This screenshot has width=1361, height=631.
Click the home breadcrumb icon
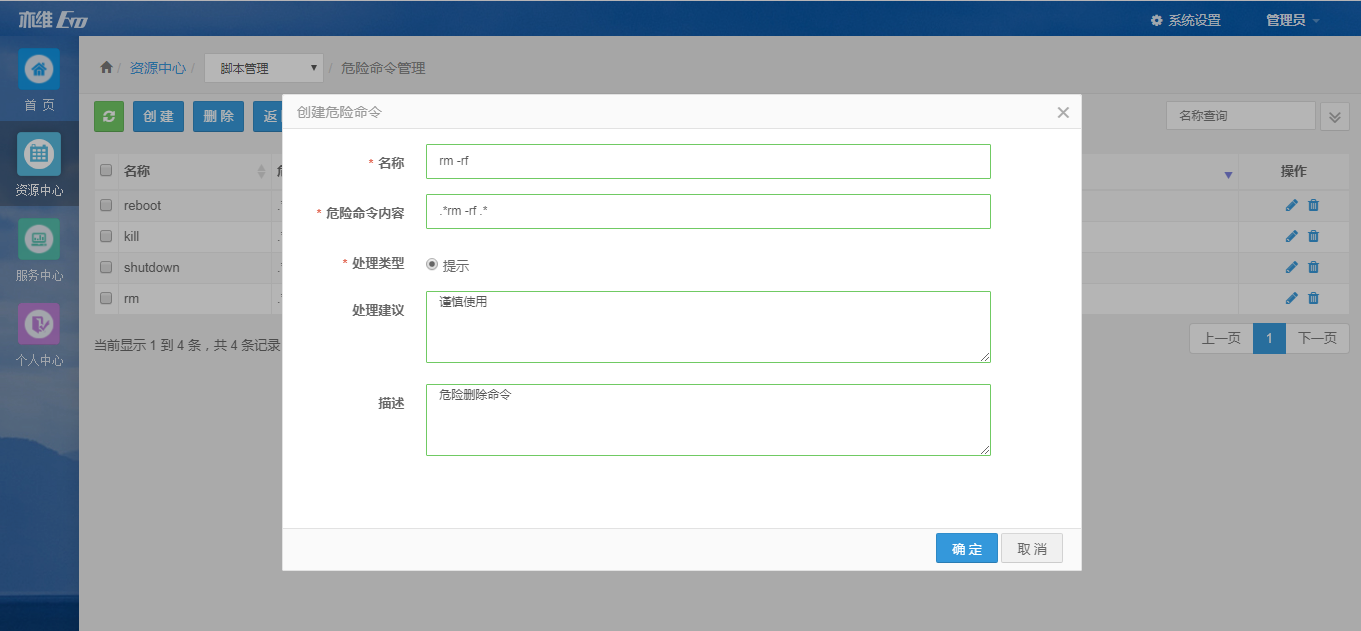pos(106,68)
